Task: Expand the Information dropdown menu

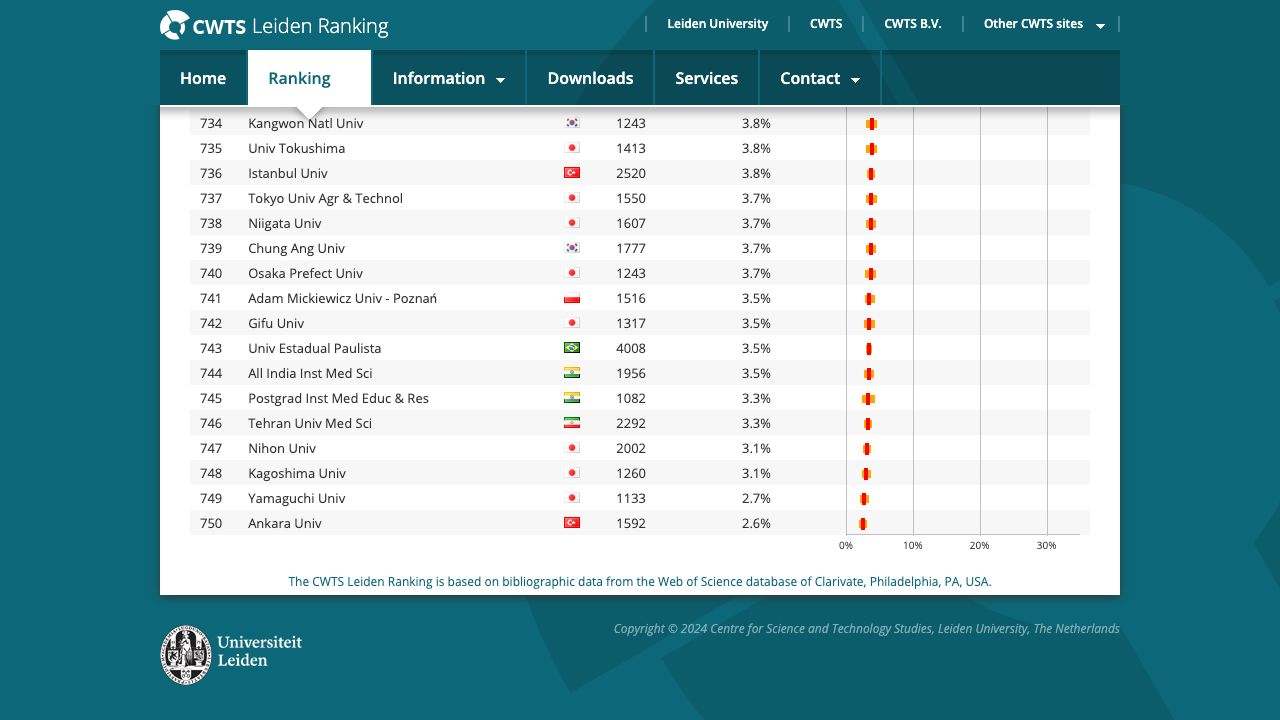Action: click(x=448, y=78)
